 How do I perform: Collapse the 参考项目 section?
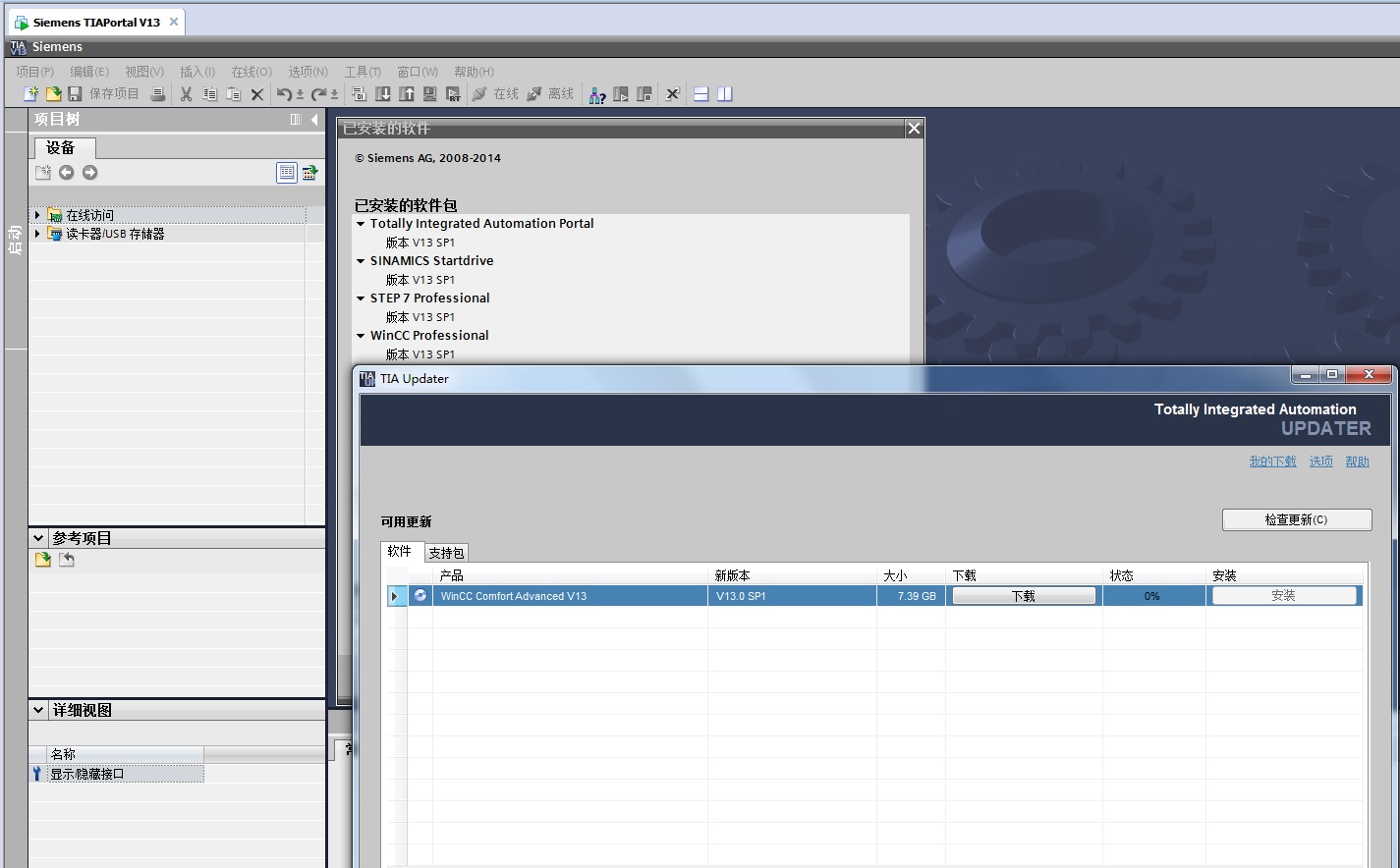point(38,538)
